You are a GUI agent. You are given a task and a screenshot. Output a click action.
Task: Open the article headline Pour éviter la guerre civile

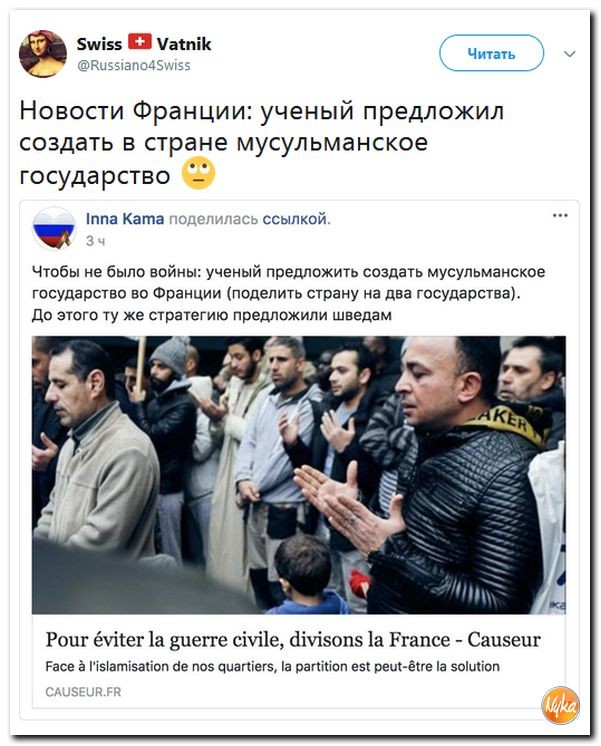click(293, 639)
